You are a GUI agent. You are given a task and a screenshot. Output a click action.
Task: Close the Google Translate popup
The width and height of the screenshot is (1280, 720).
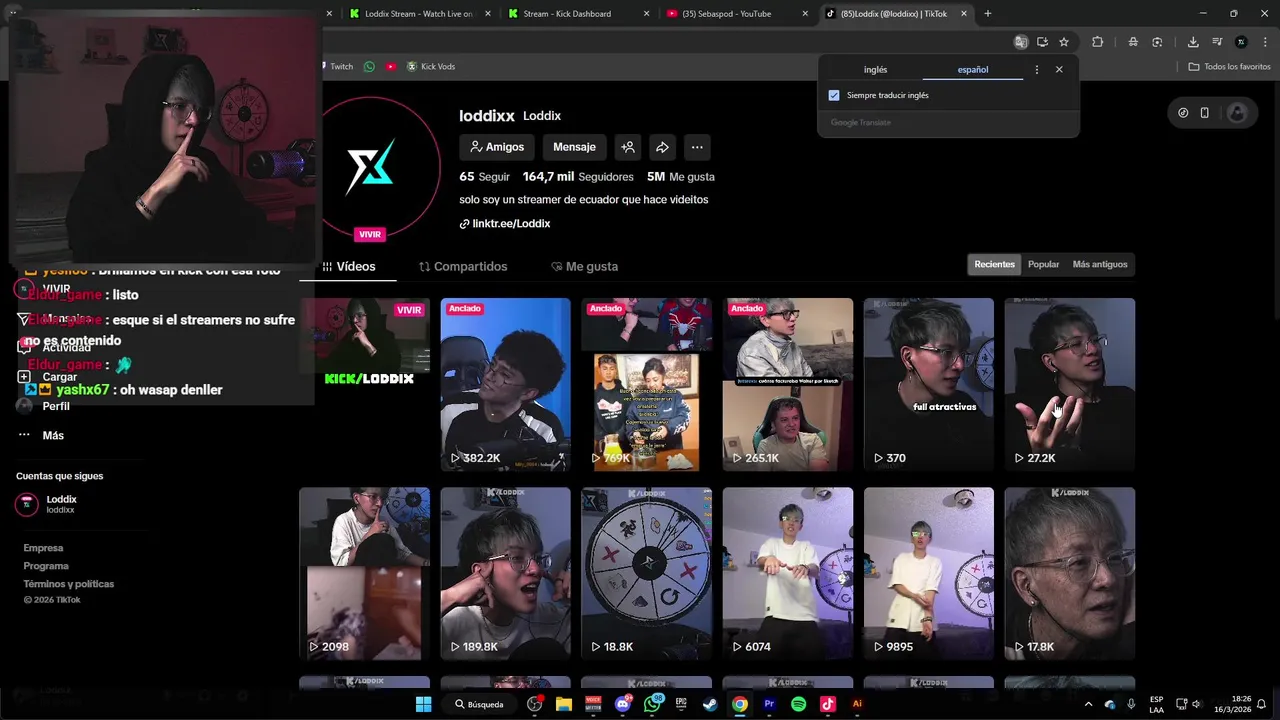tap(1059, 70)
